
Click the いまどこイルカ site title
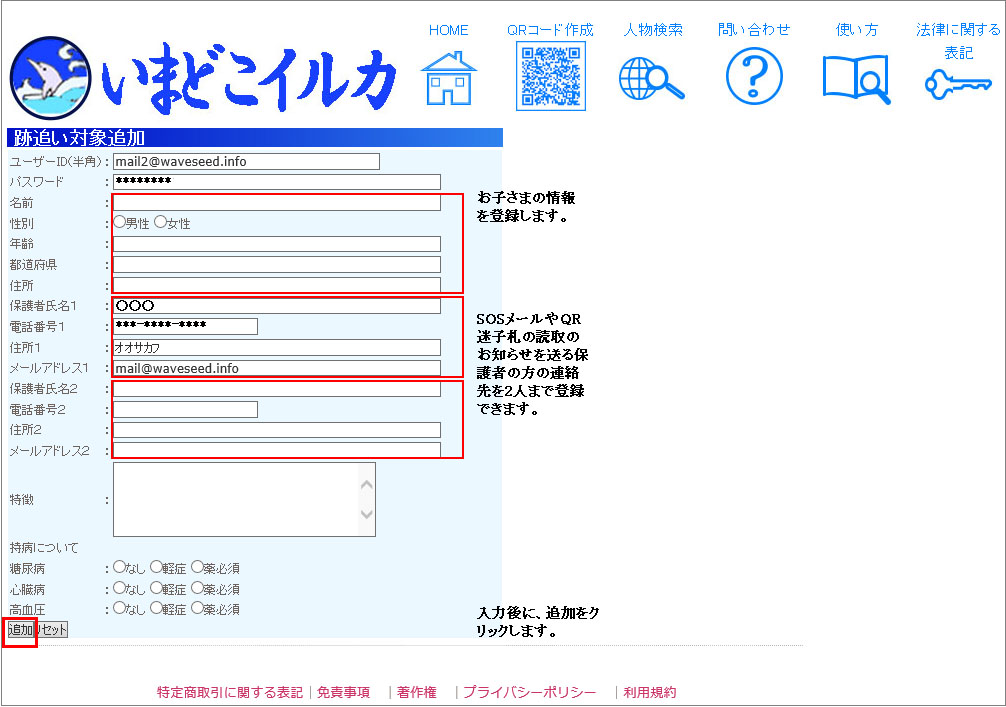[x=248, y=78]
